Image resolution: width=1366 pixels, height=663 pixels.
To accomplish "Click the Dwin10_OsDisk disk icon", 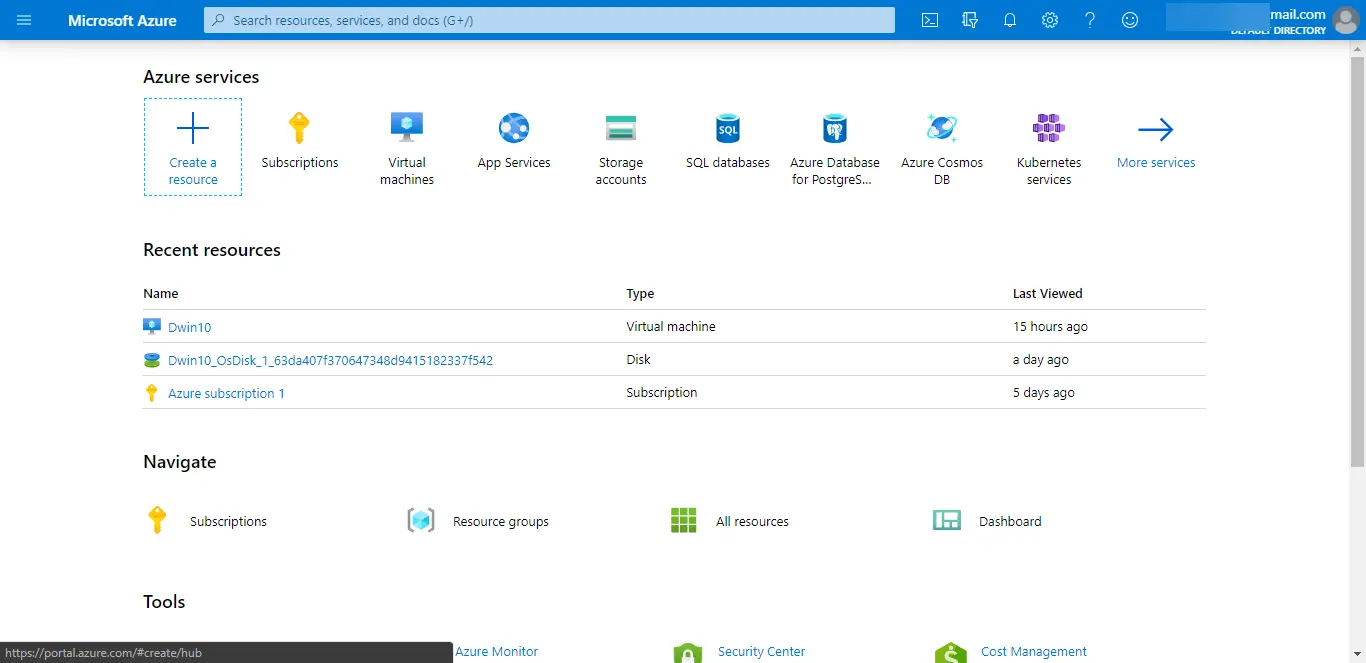I will pyautogui.click(x=152, y=360).
